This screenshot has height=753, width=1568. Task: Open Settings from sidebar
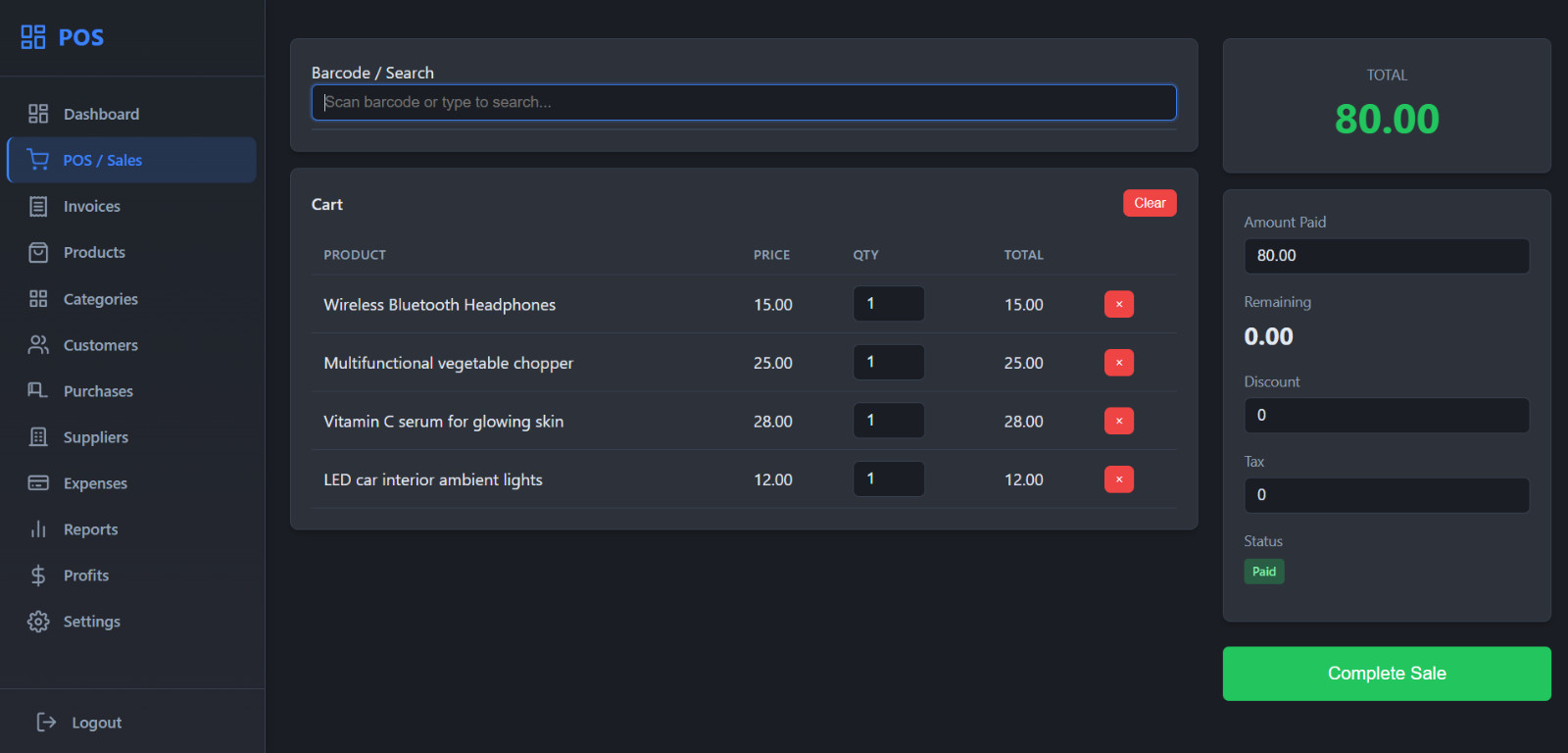pos(132,621)
